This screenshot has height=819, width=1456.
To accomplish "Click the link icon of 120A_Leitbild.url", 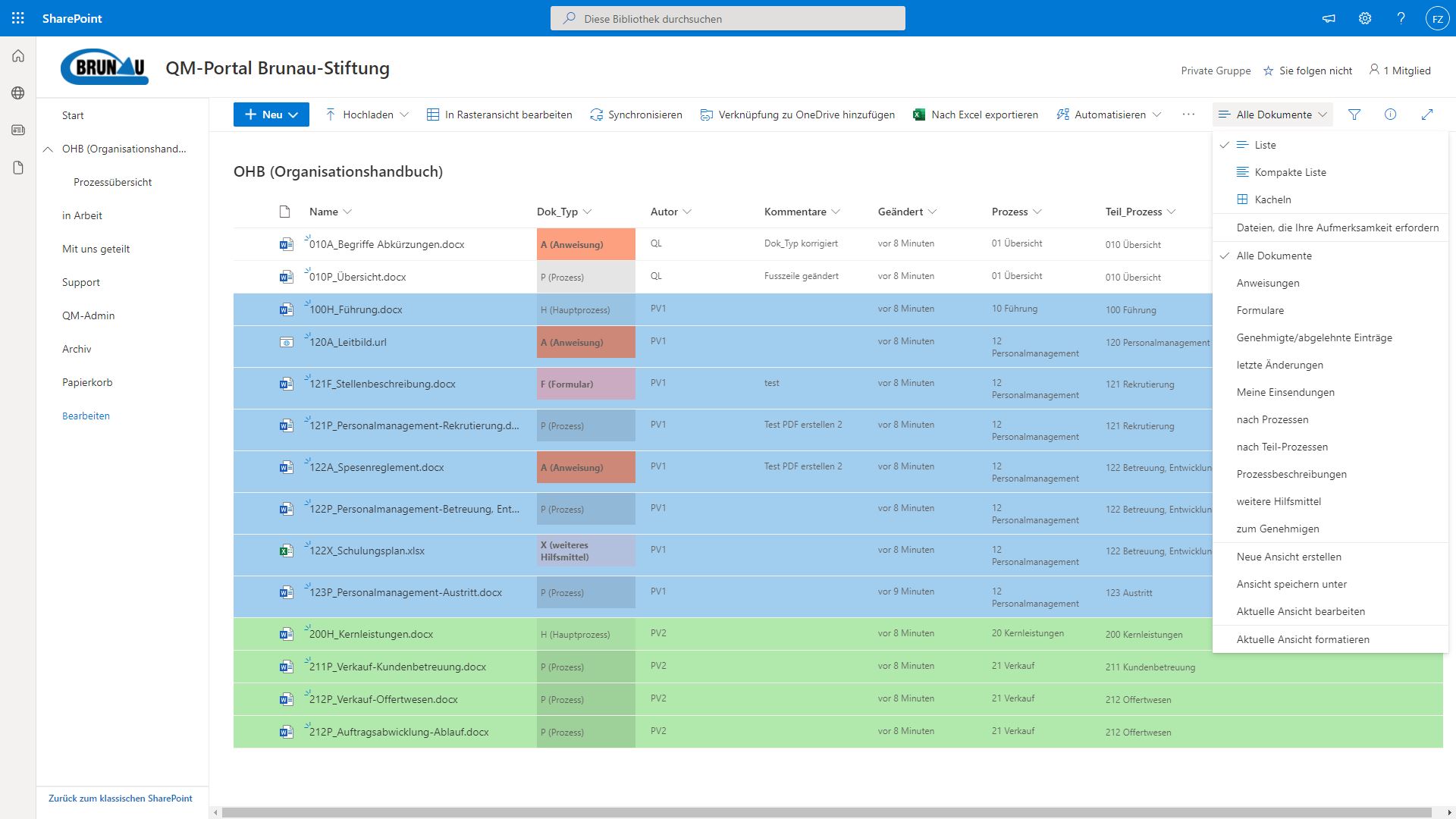I will point(286,342).
